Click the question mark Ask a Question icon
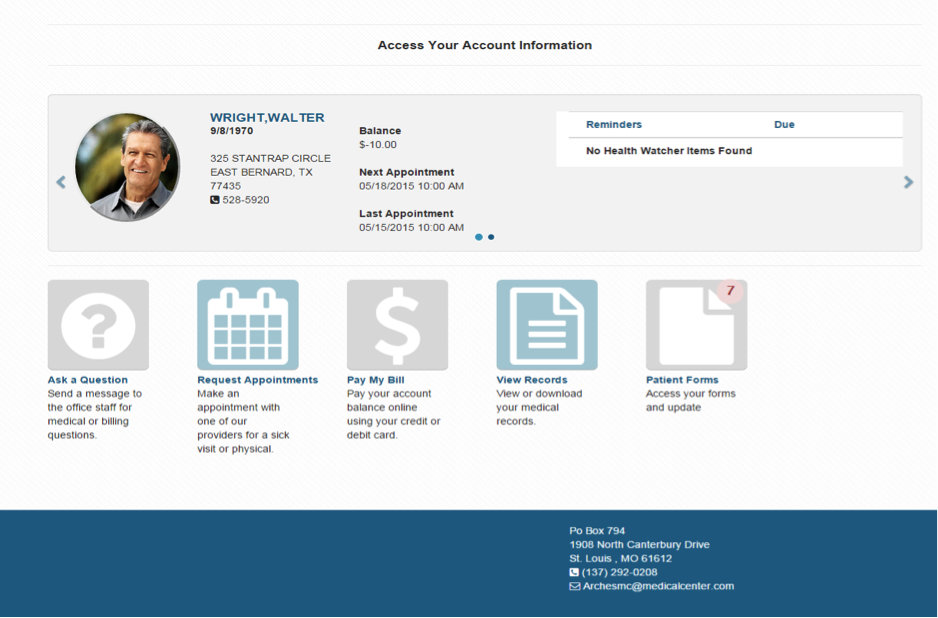 [98, 325]
